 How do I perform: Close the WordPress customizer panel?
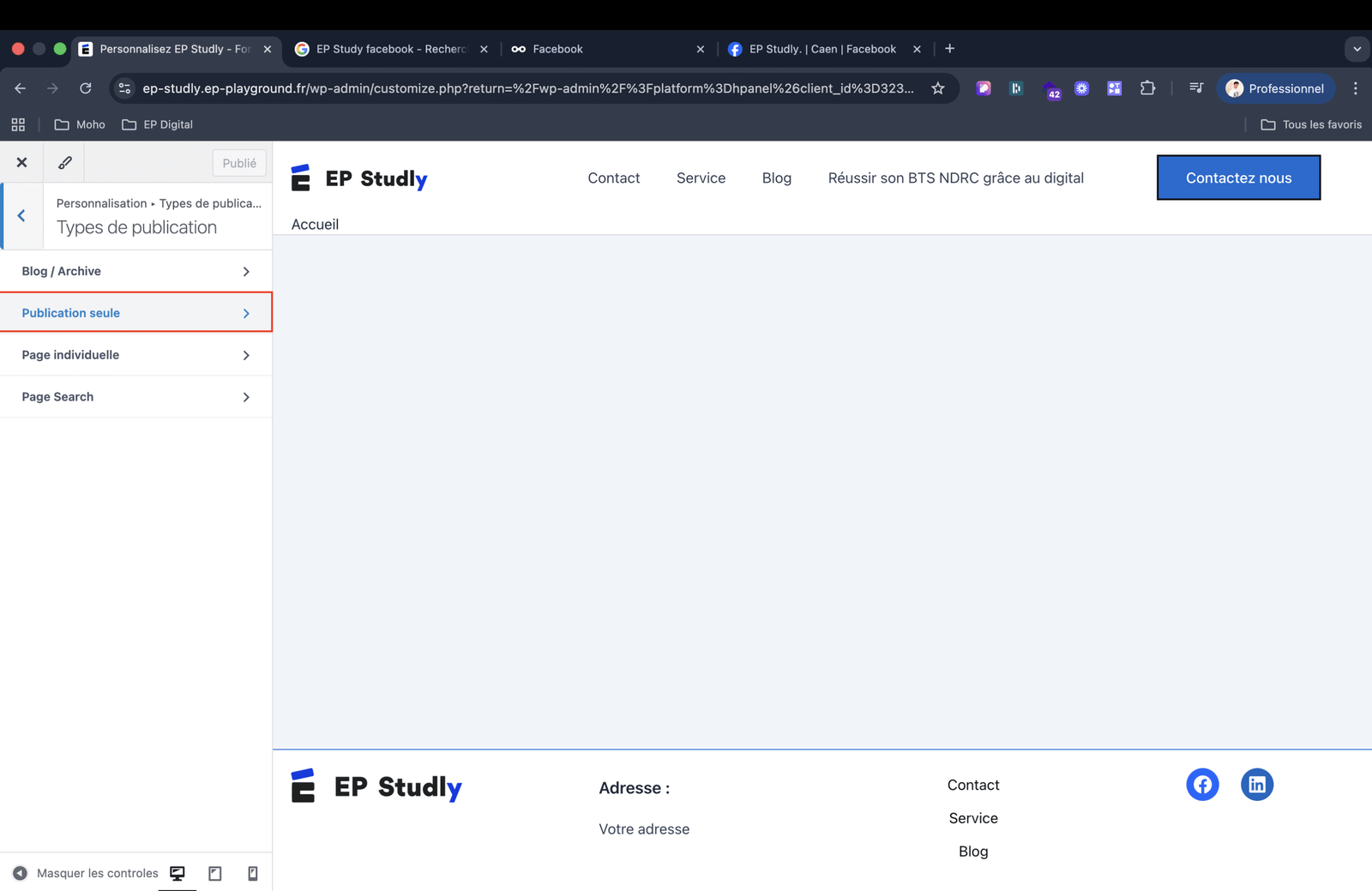point(21,162)
